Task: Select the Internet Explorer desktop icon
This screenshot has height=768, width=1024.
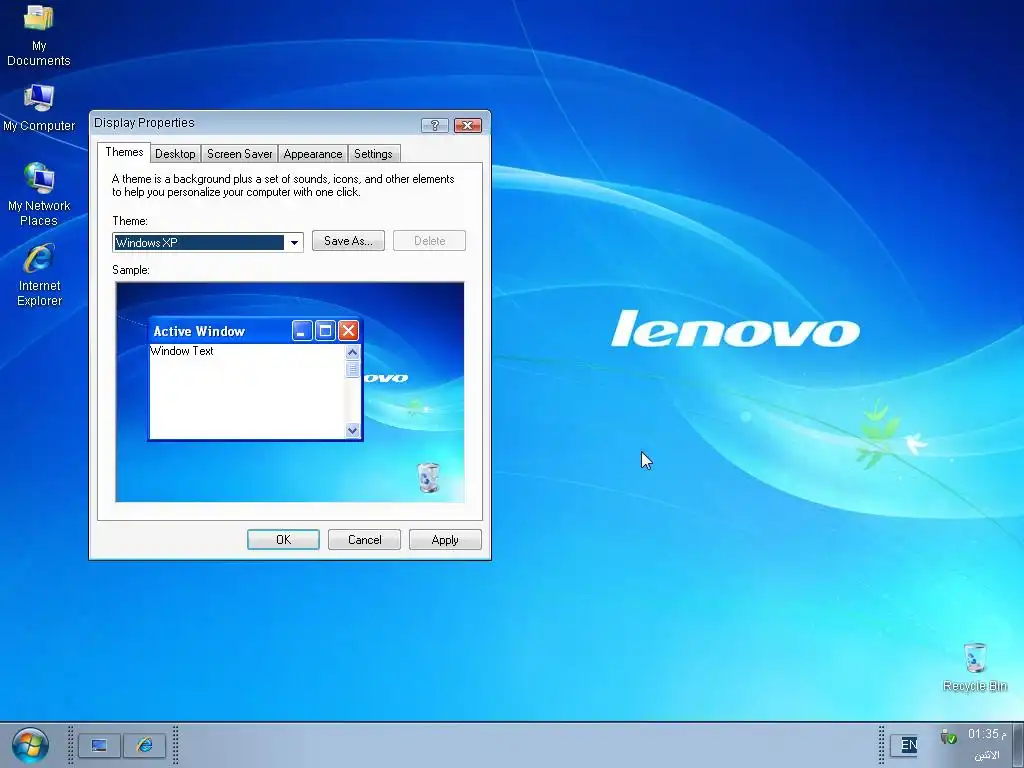Action: click(39, 274)
